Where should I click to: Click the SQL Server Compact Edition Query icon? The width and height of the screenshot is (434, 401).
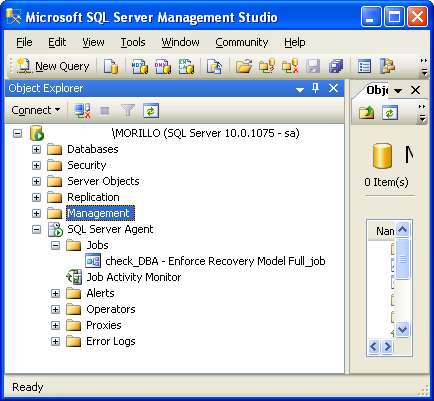pyautogui.click(x=214, y=66)
